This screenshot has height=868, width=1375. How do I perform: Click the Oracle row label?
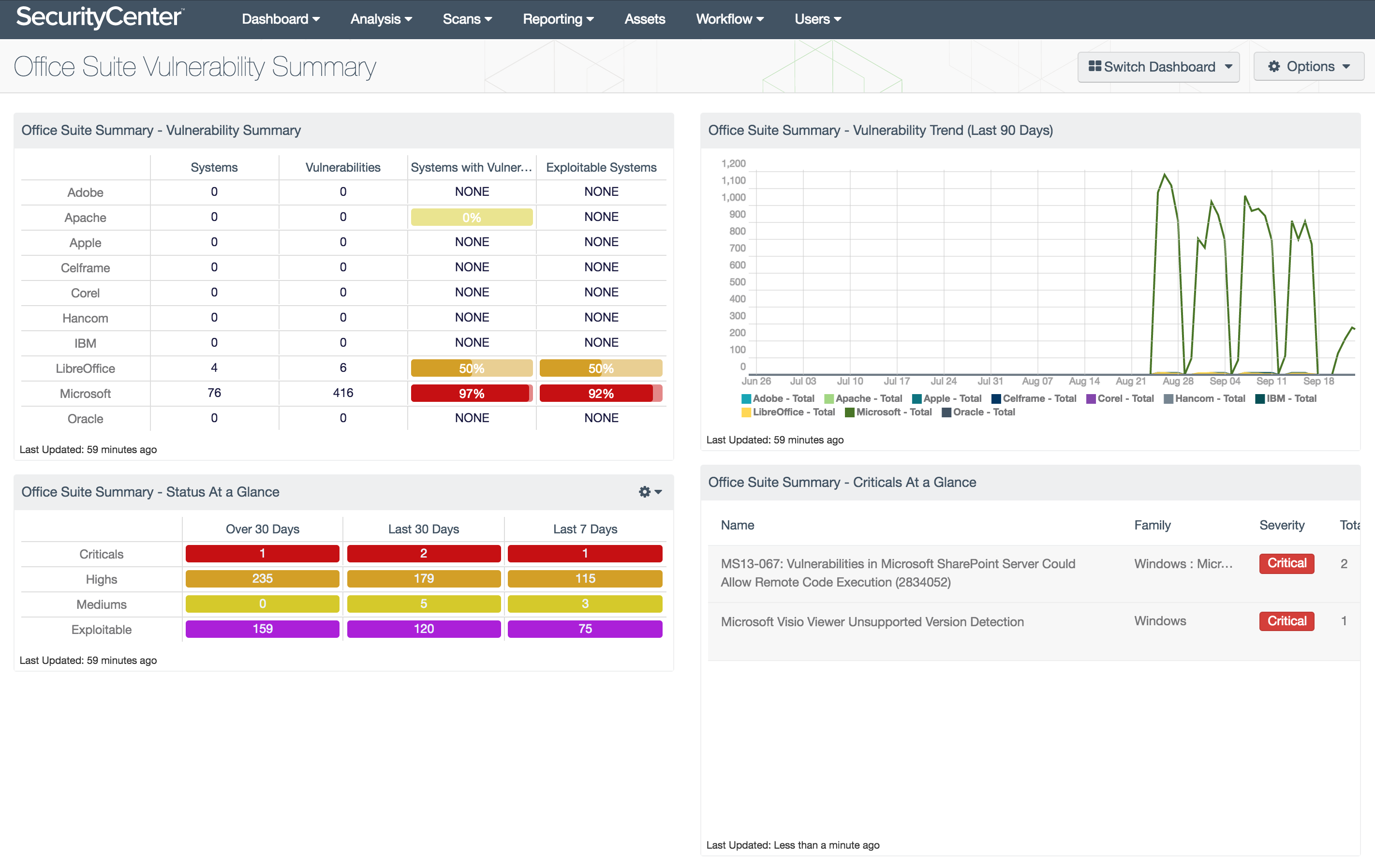(85, 419)
